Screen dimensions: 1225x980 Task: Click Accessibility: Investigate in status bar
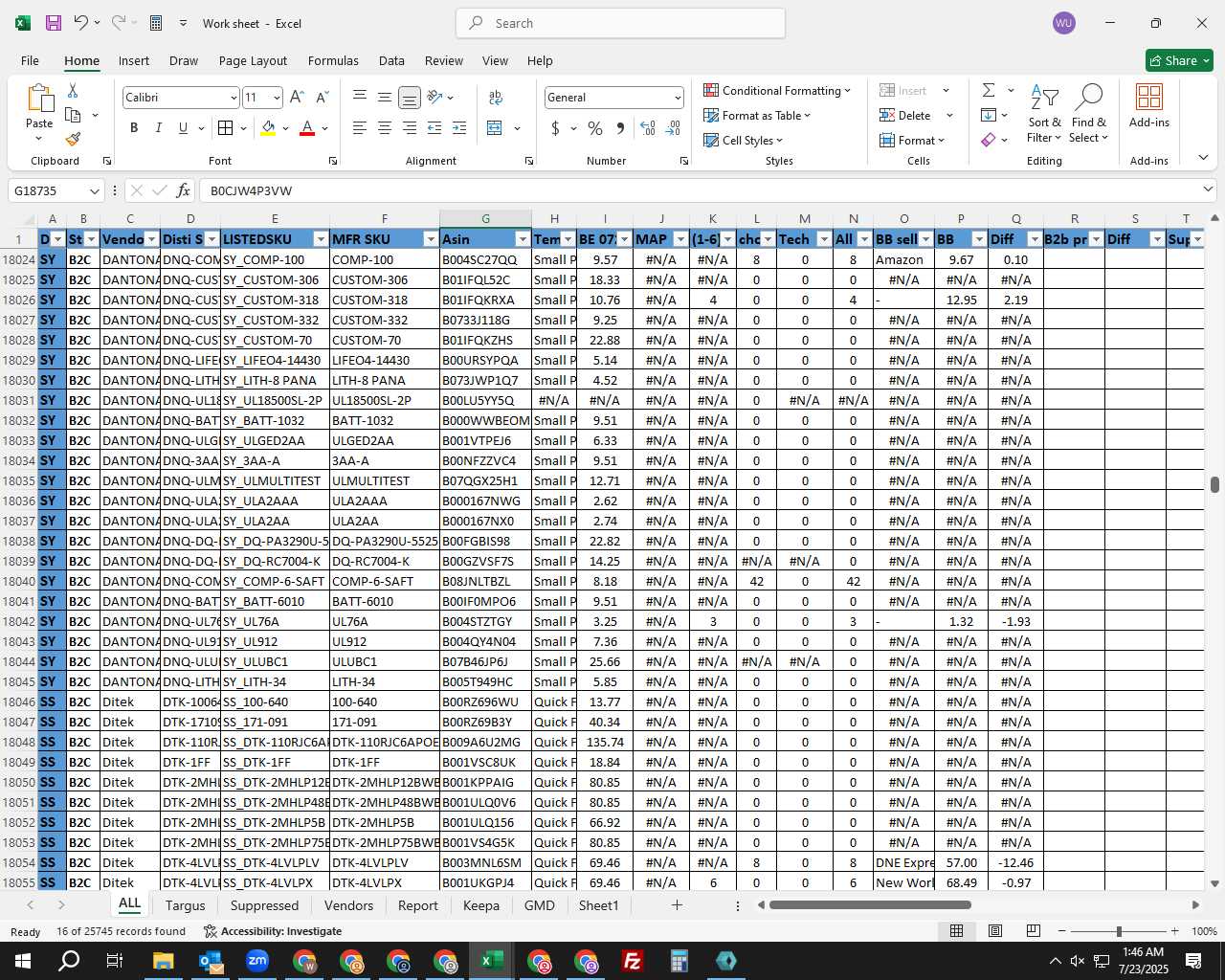point(273,931)
